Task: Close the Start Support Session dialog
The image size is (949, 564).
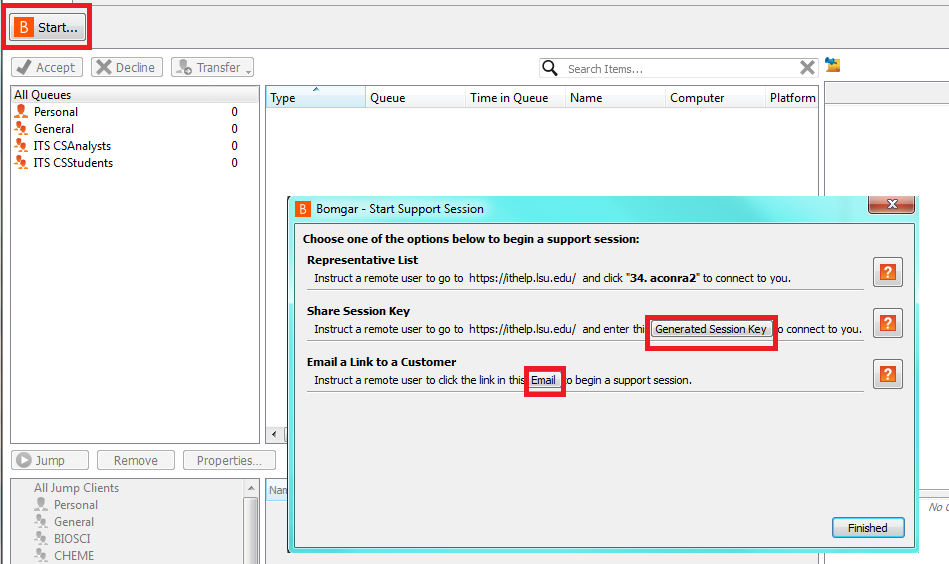Action: coord(892,204)
